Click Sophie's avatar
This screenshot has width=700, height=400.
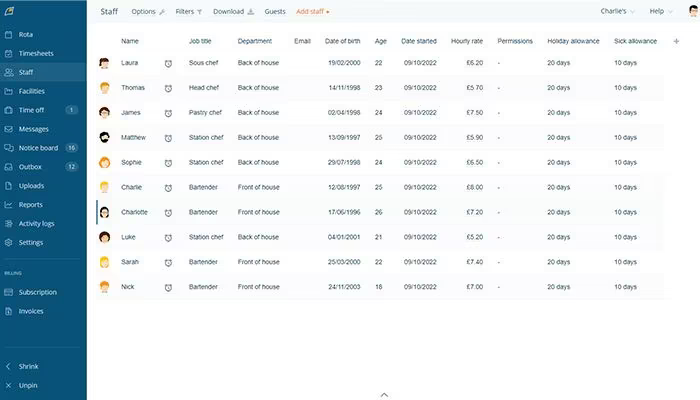point(104,162)
